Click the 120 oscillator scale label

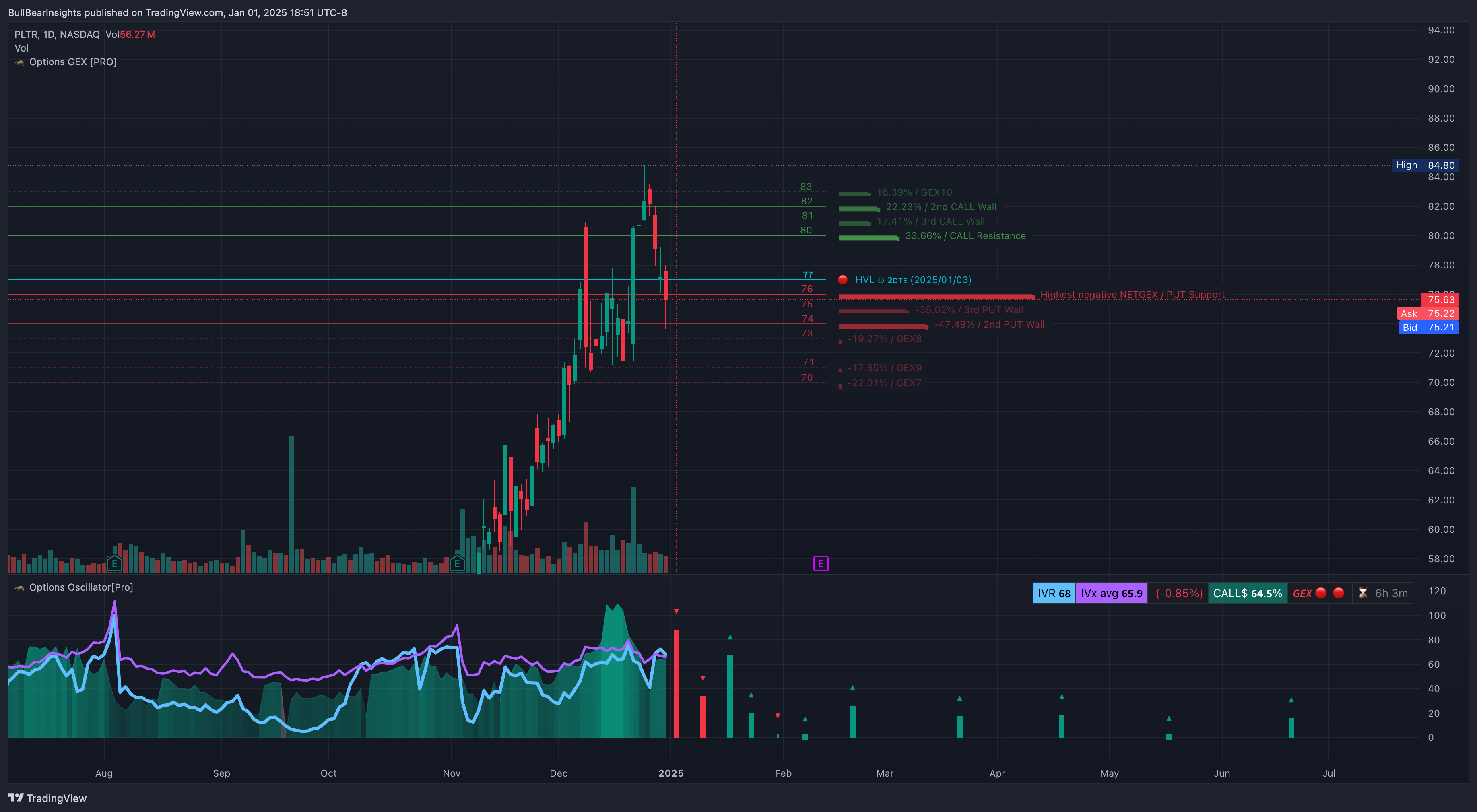pos(1437,591)
